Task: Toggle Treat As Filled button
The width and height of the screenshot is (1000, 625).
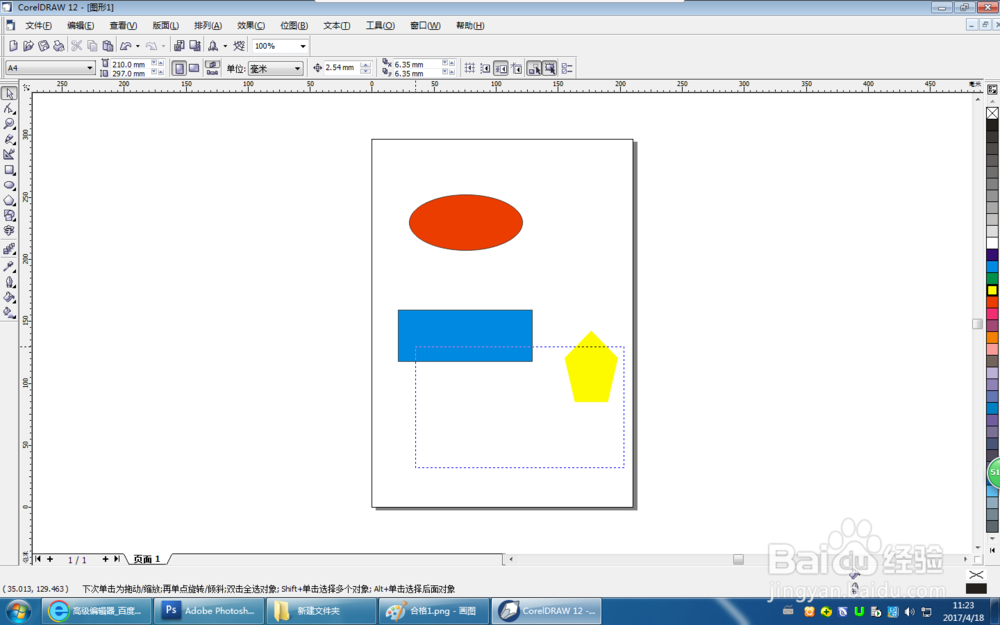Action: point(550,68)
